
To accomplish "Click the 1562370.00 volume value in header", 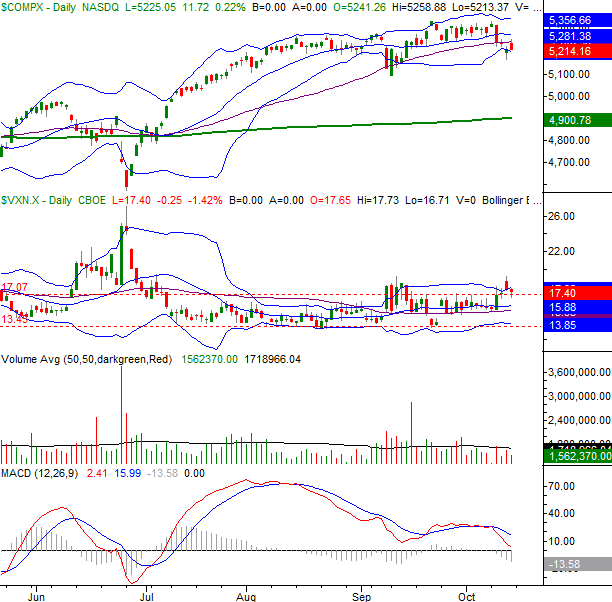I will (x=210, y=359).
